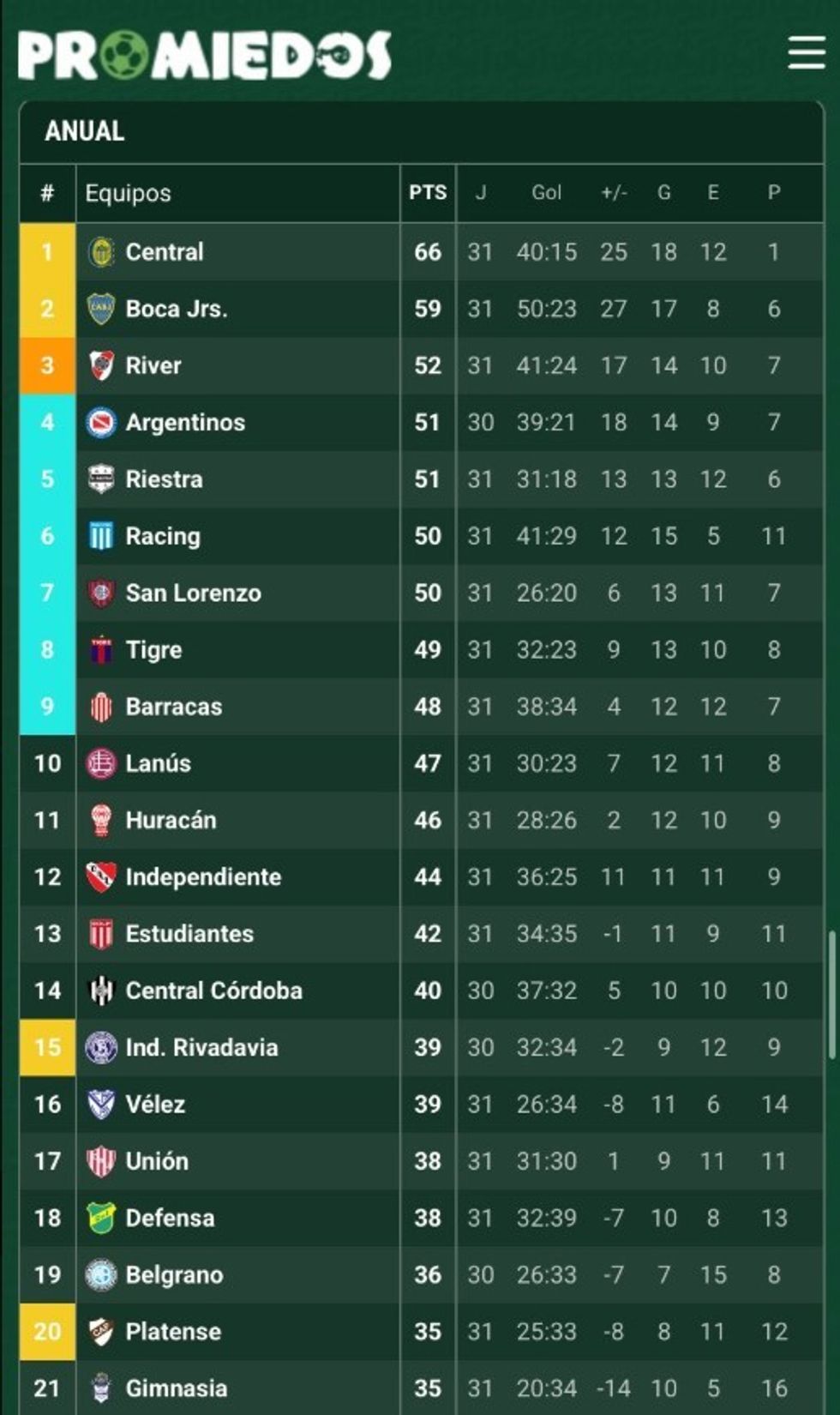Screen dimensions: 840x1415
Task: Click the Independiente team crest
Action: point(101,876)
